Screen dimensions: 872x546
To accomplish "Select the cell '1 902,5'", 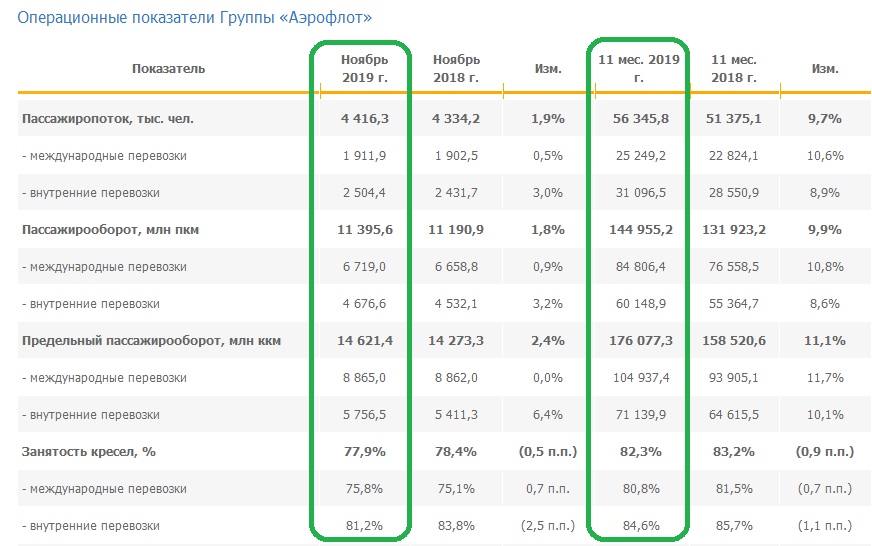I will pyautogui.click(x=456, y=156).
